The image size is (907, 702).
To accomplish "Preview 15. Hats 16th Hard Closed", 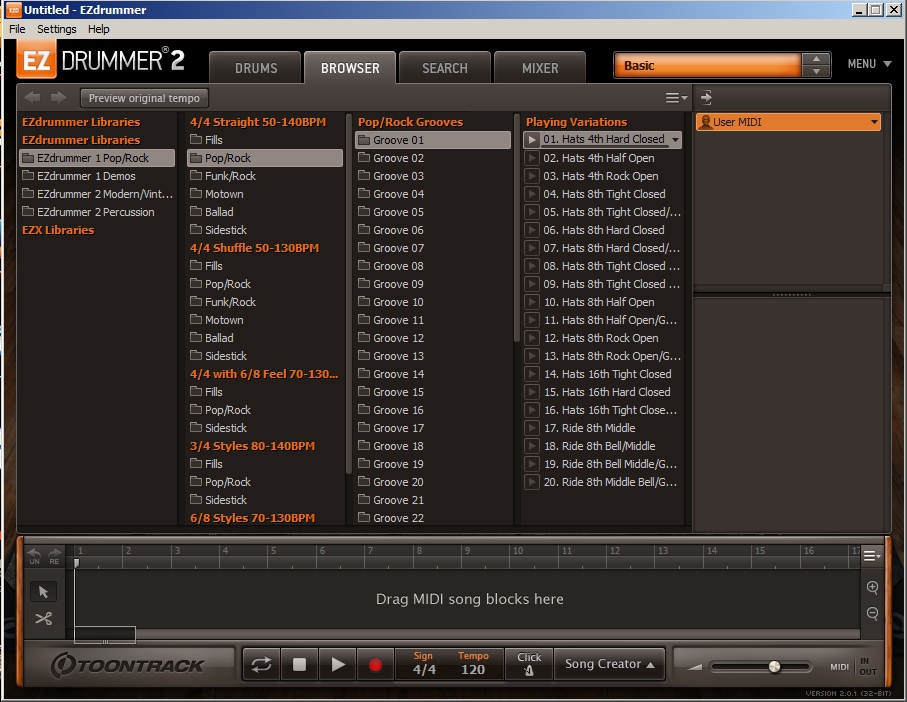I will coord(532,392).
